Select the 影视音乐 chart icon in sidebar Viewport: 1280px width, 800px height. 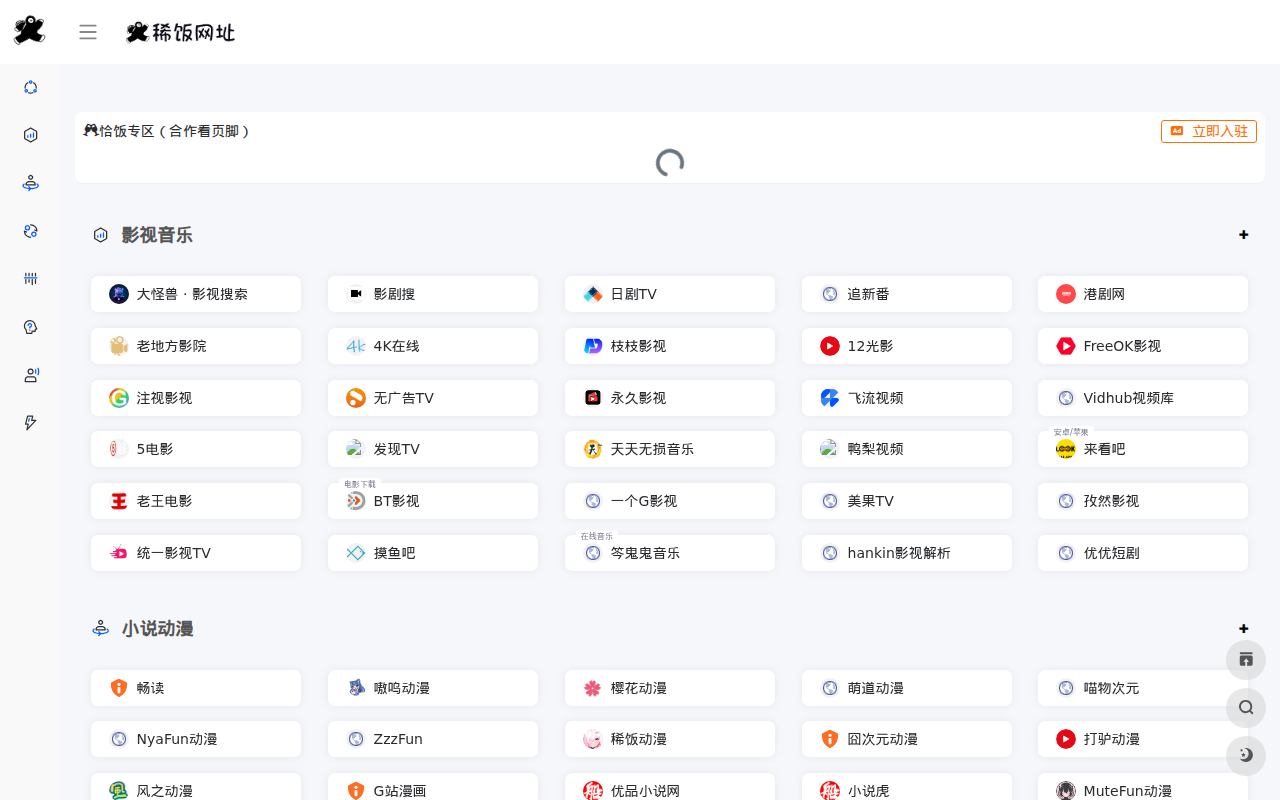30,135
